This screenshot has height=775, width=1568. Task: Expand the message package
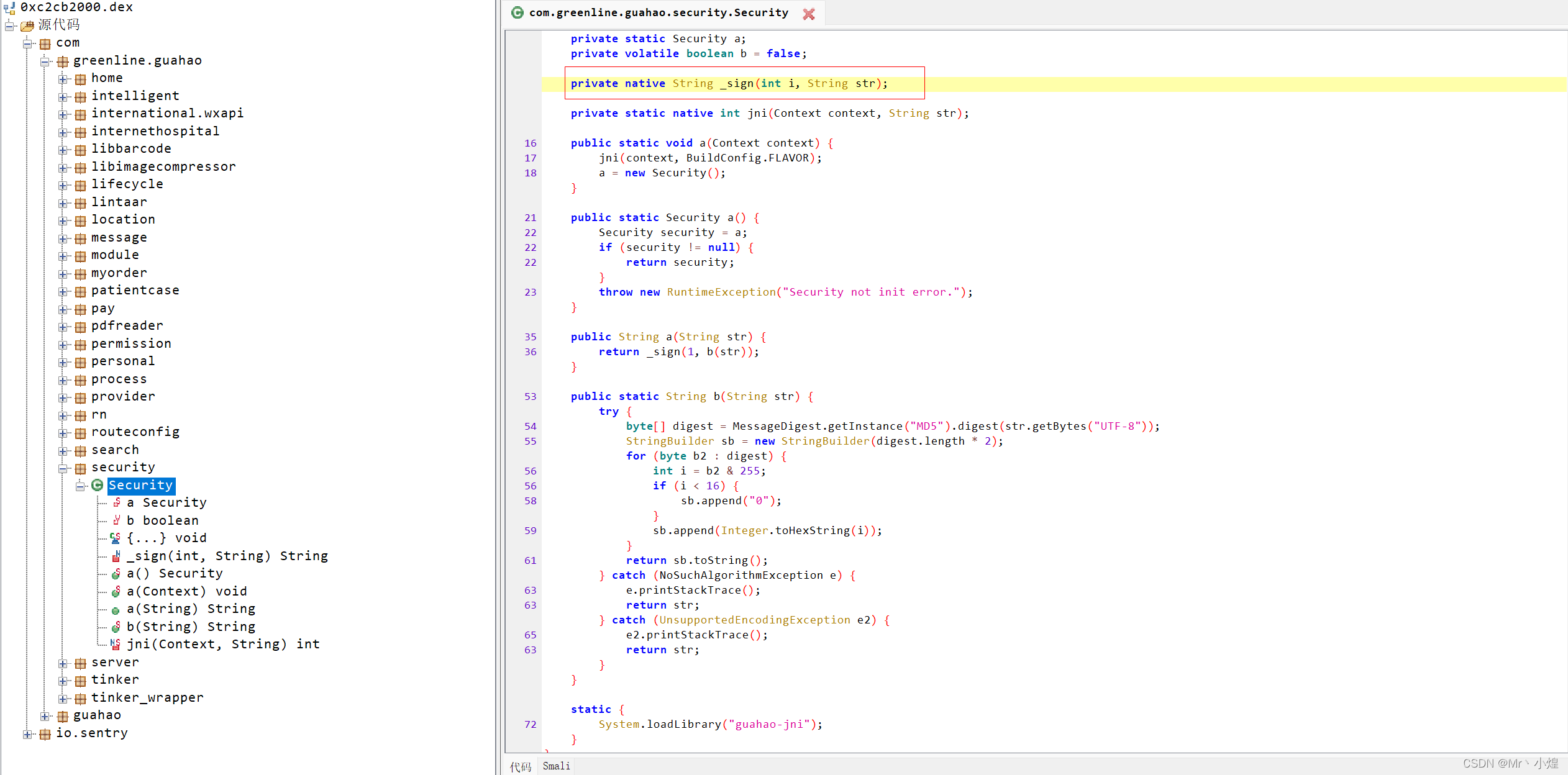click(63, 238)
